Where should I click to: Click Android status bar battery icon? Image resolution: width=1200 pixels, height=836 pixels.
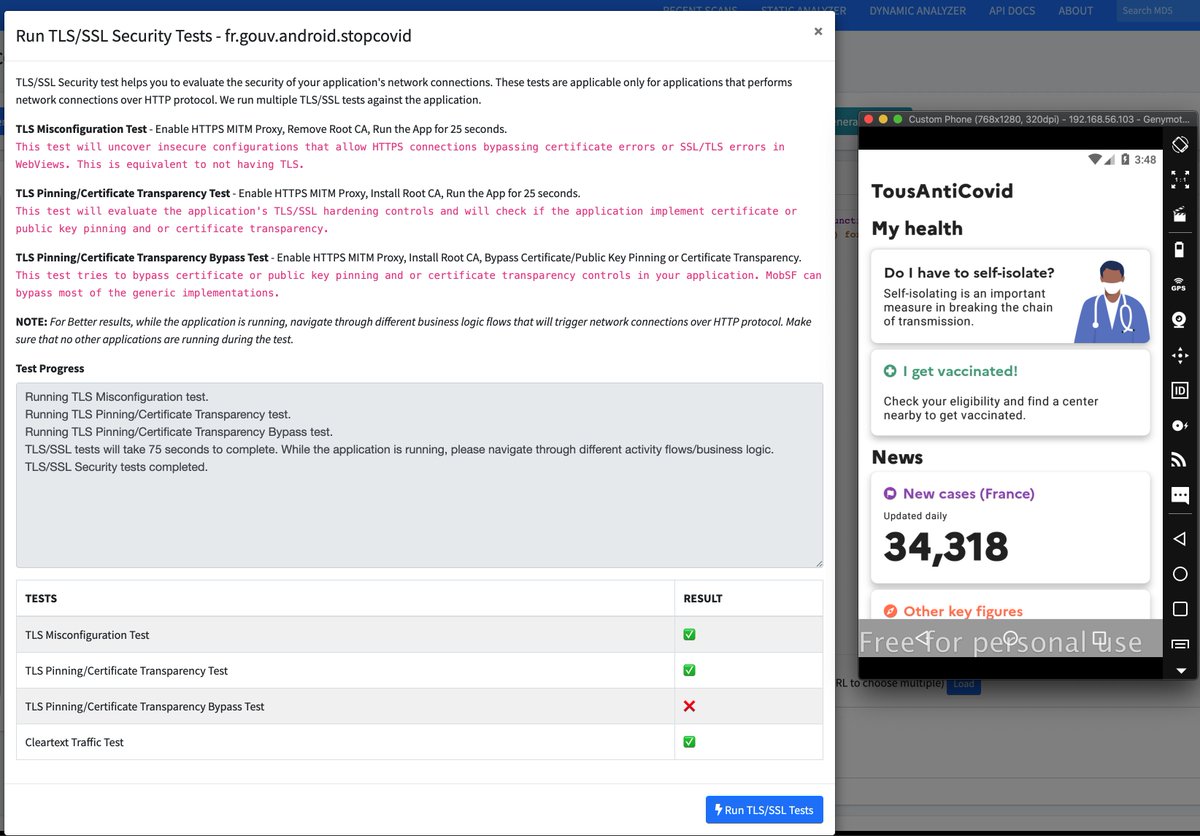tap(1125, 159)
